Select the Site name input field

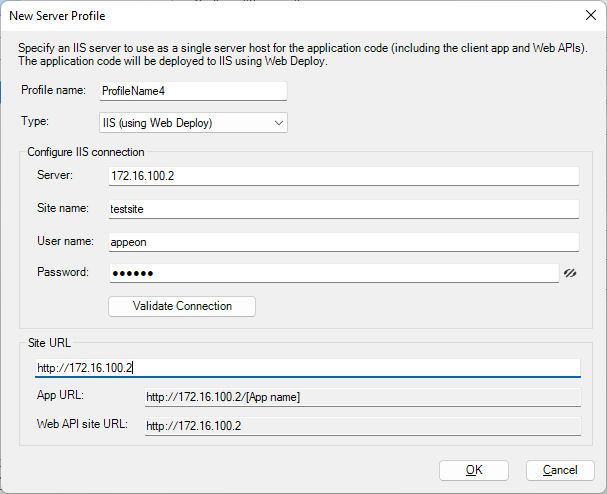(x=343, y=209)
